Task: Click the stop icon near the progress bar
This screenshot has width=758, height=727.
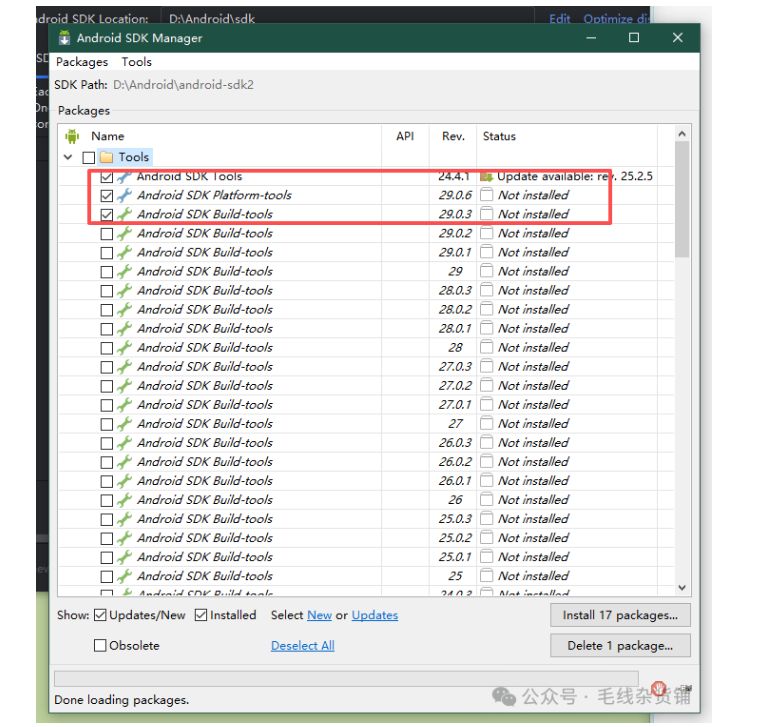Action: [x=658, y=686]
